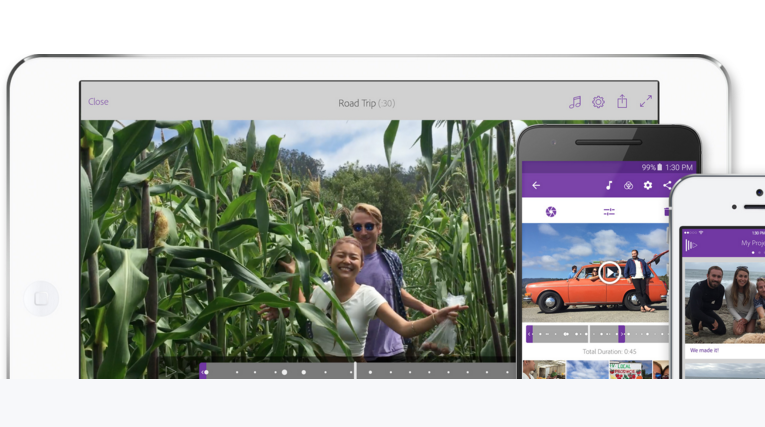Tap the share export icon on tablet
The height and width of the screenshot is (427, 765).
pos(622,101)
